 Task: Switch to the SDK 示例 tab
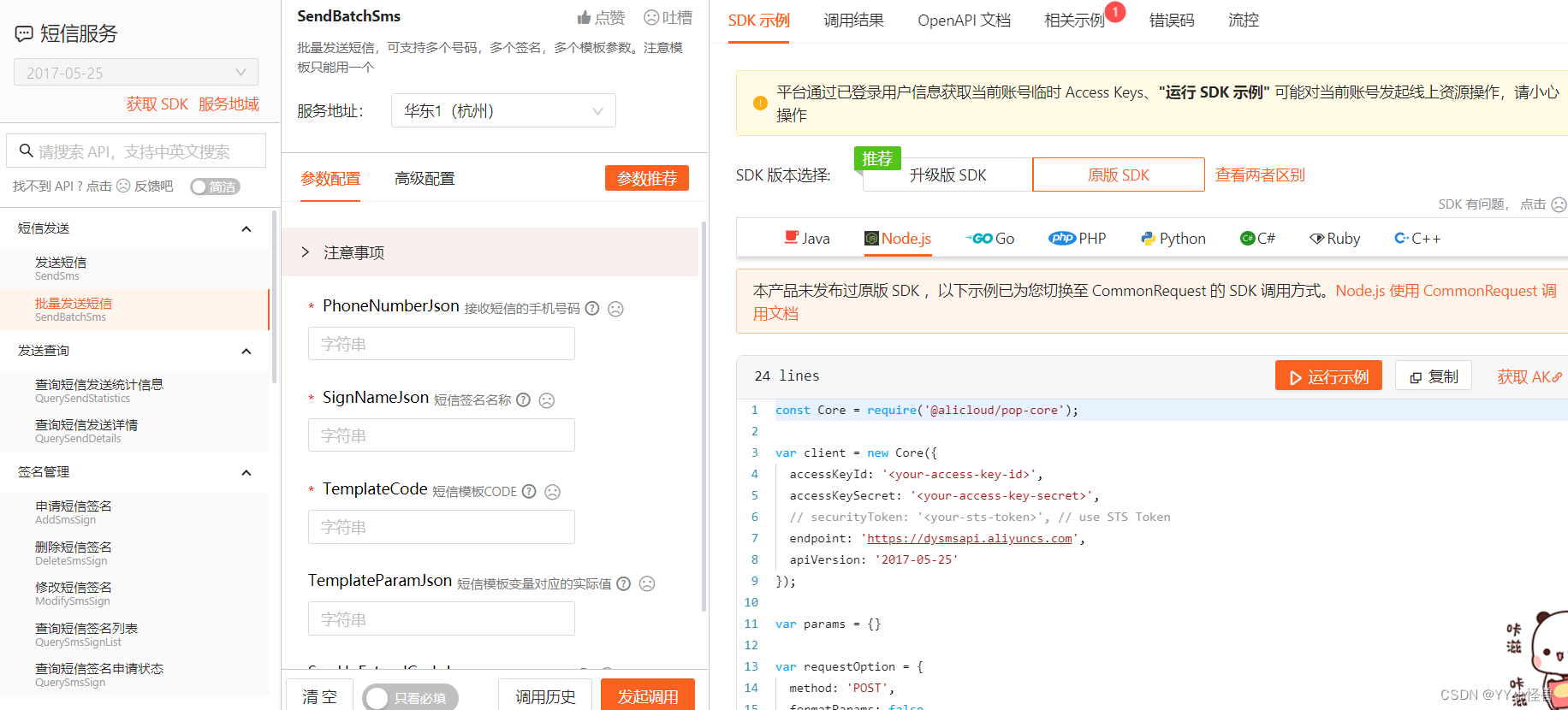point(759,21)
